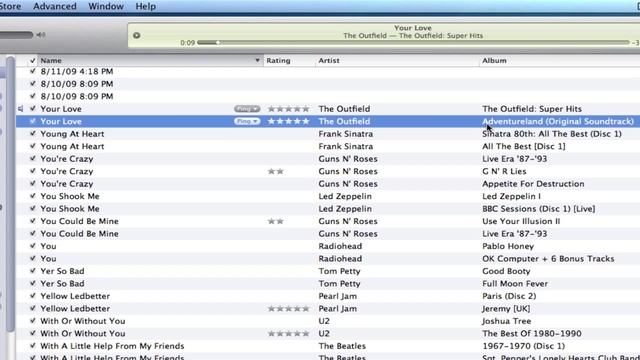Select With Or Without You Joshua Tree row

pyautogui.click(x=328, y=321)
